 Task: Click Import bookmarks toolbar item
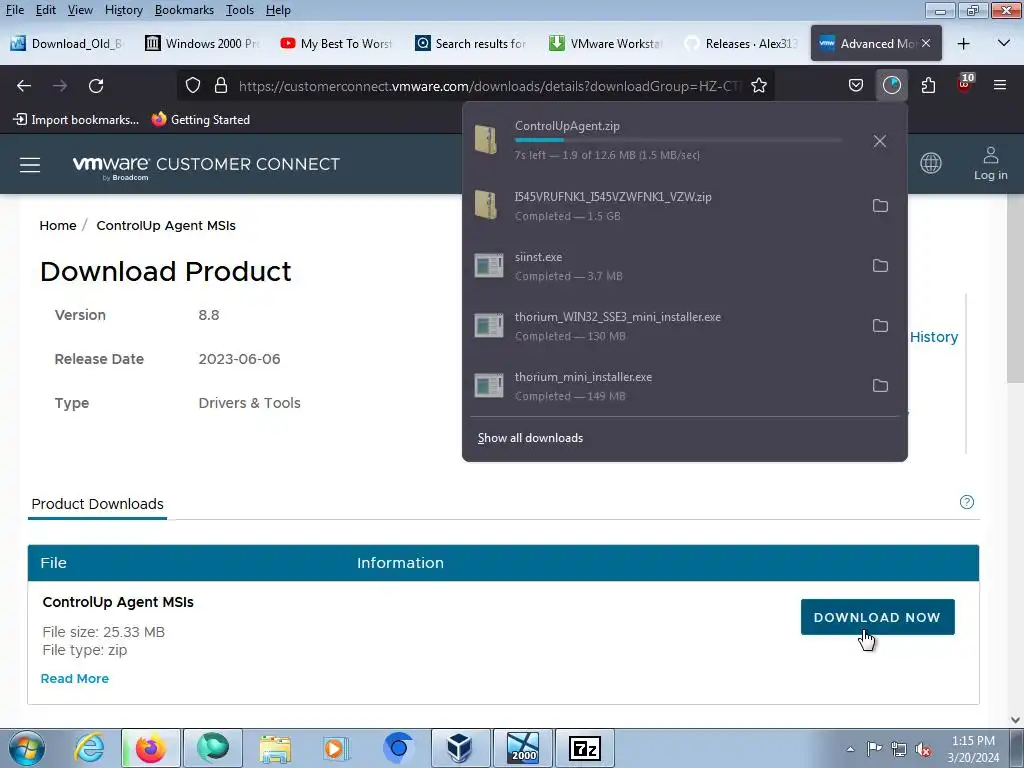click(76, 120)
